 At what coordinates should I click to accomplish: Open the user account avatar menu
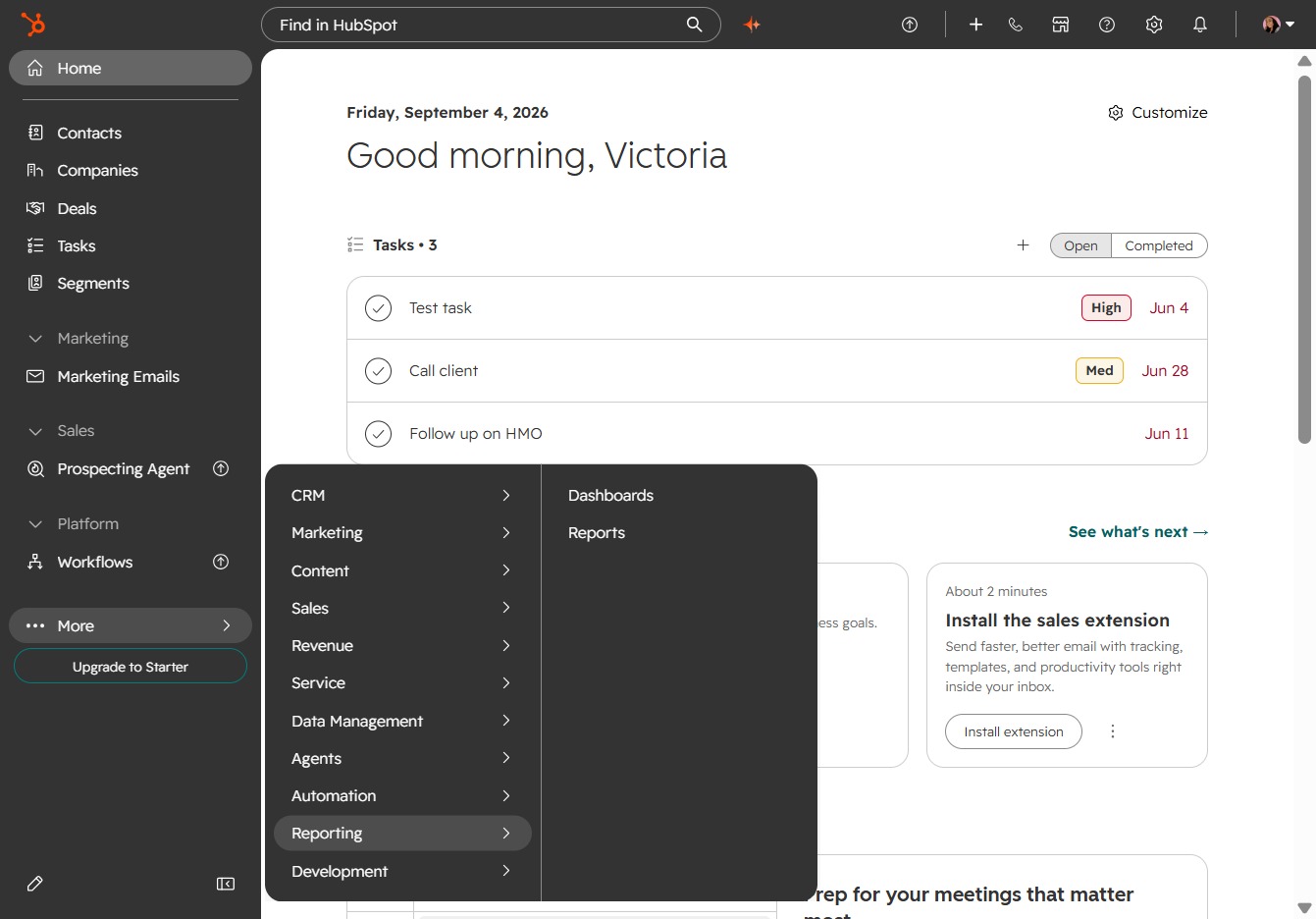(x=1278, y=25)
